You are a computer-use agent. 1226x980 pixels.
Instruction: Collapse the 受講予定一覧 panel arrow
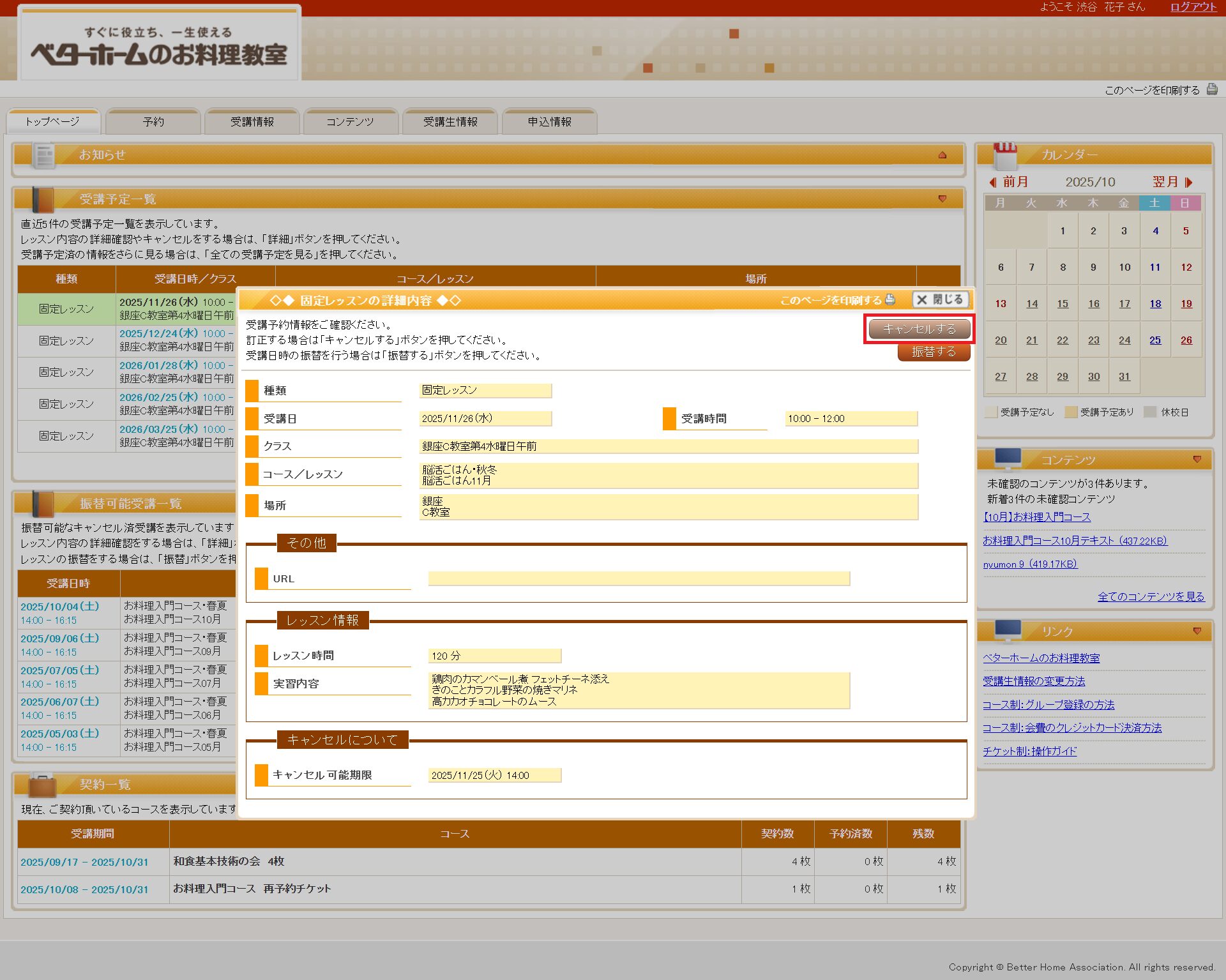click(x=942, y=199)
